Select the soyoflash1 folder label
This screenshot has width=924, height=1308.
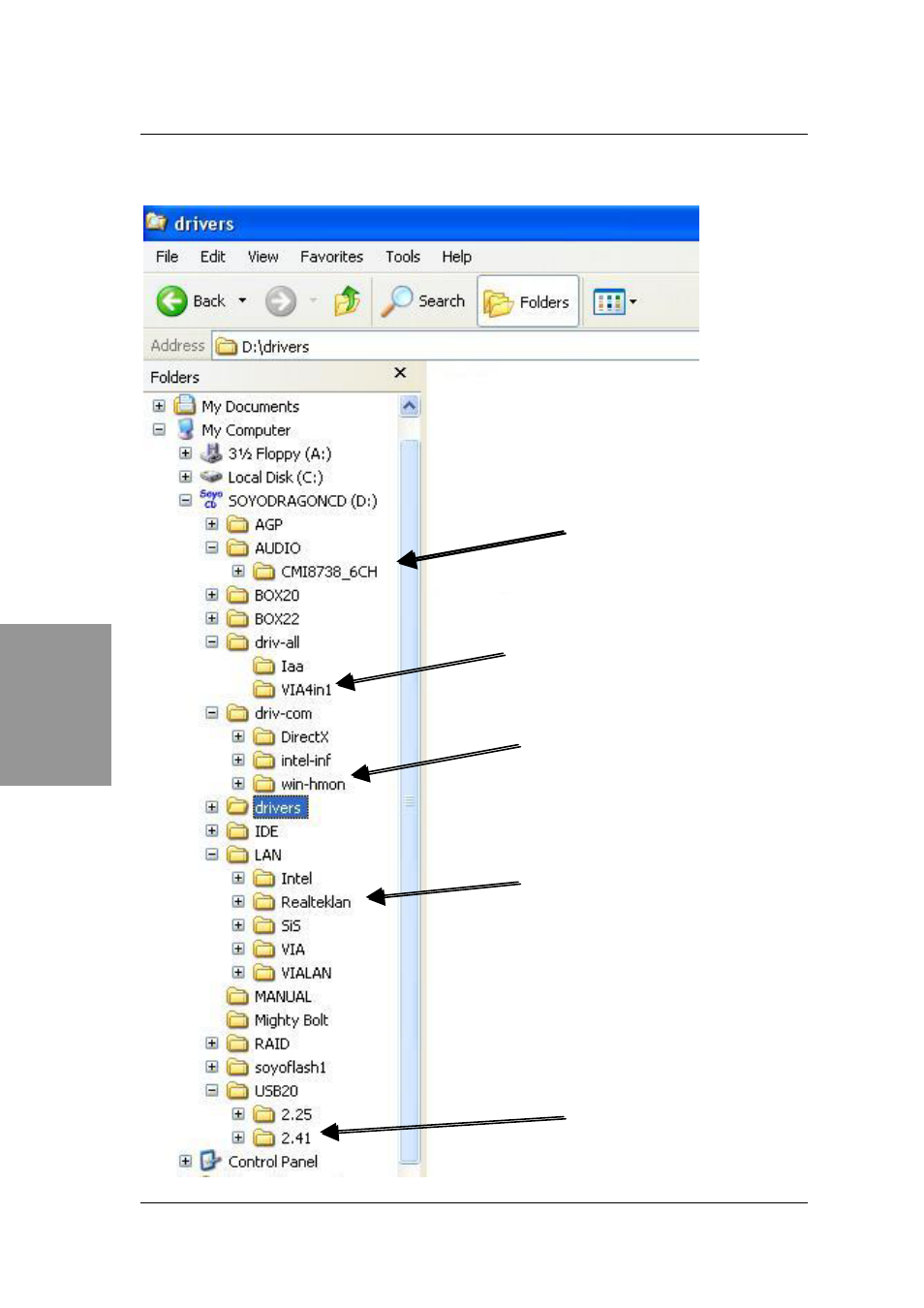pyautogui.click(x=290, y=1067)
